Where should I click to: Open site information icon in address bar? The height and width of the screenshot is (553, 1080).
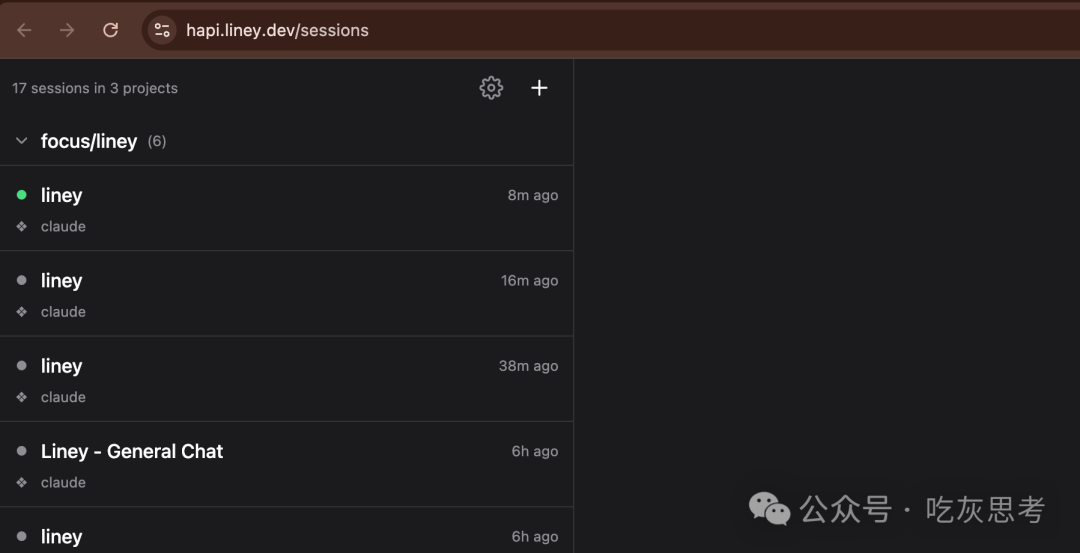pyautogui.click(x=162, y=30)
